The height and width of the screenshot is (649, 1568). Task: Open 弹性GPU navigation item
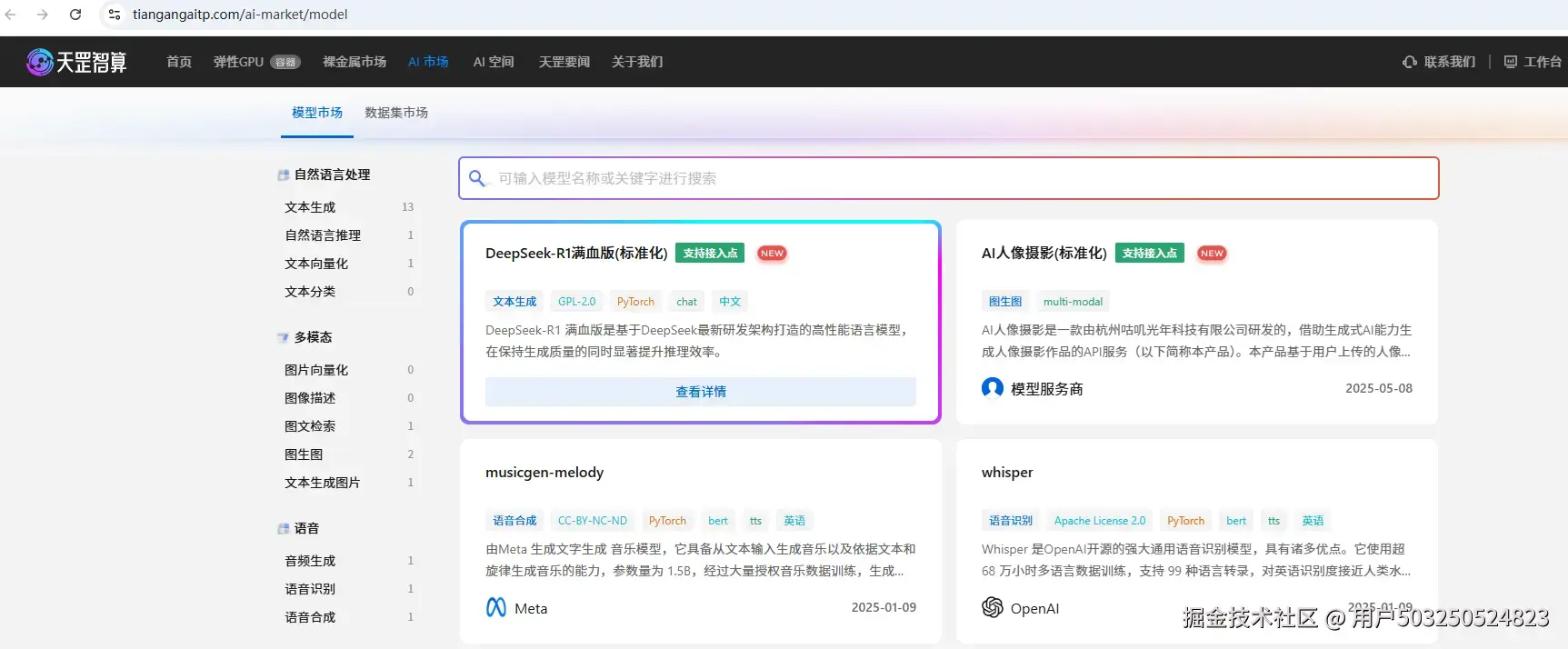(x=238, y=62)
